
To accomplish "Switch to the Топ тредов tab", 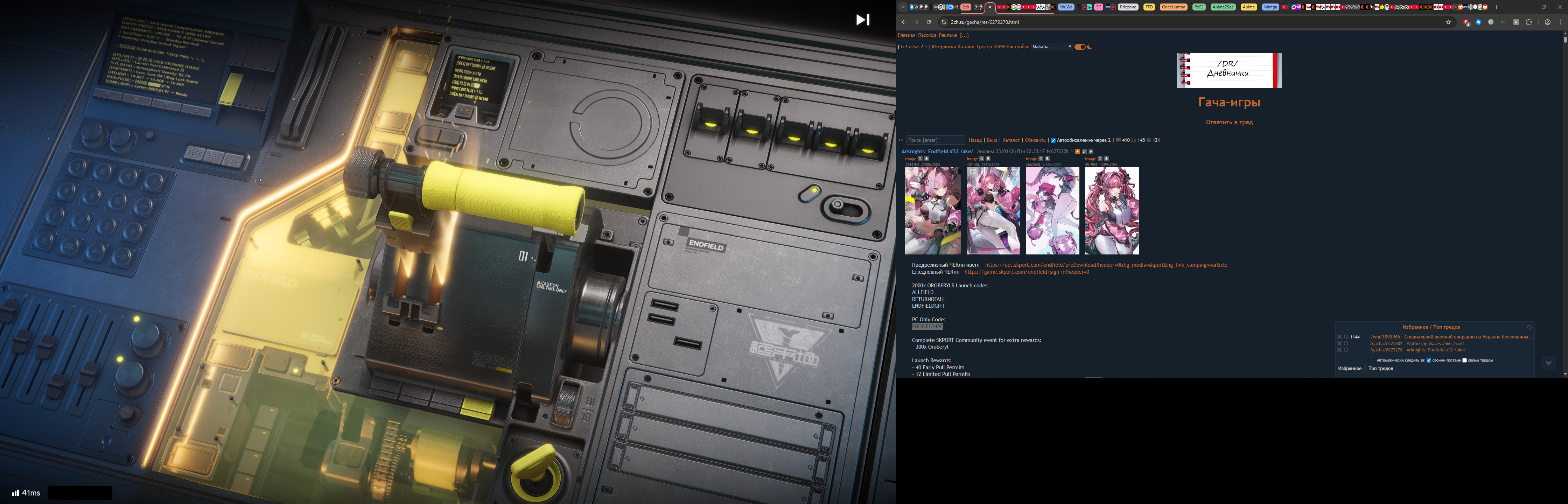I will click(x=1380, y=368).
